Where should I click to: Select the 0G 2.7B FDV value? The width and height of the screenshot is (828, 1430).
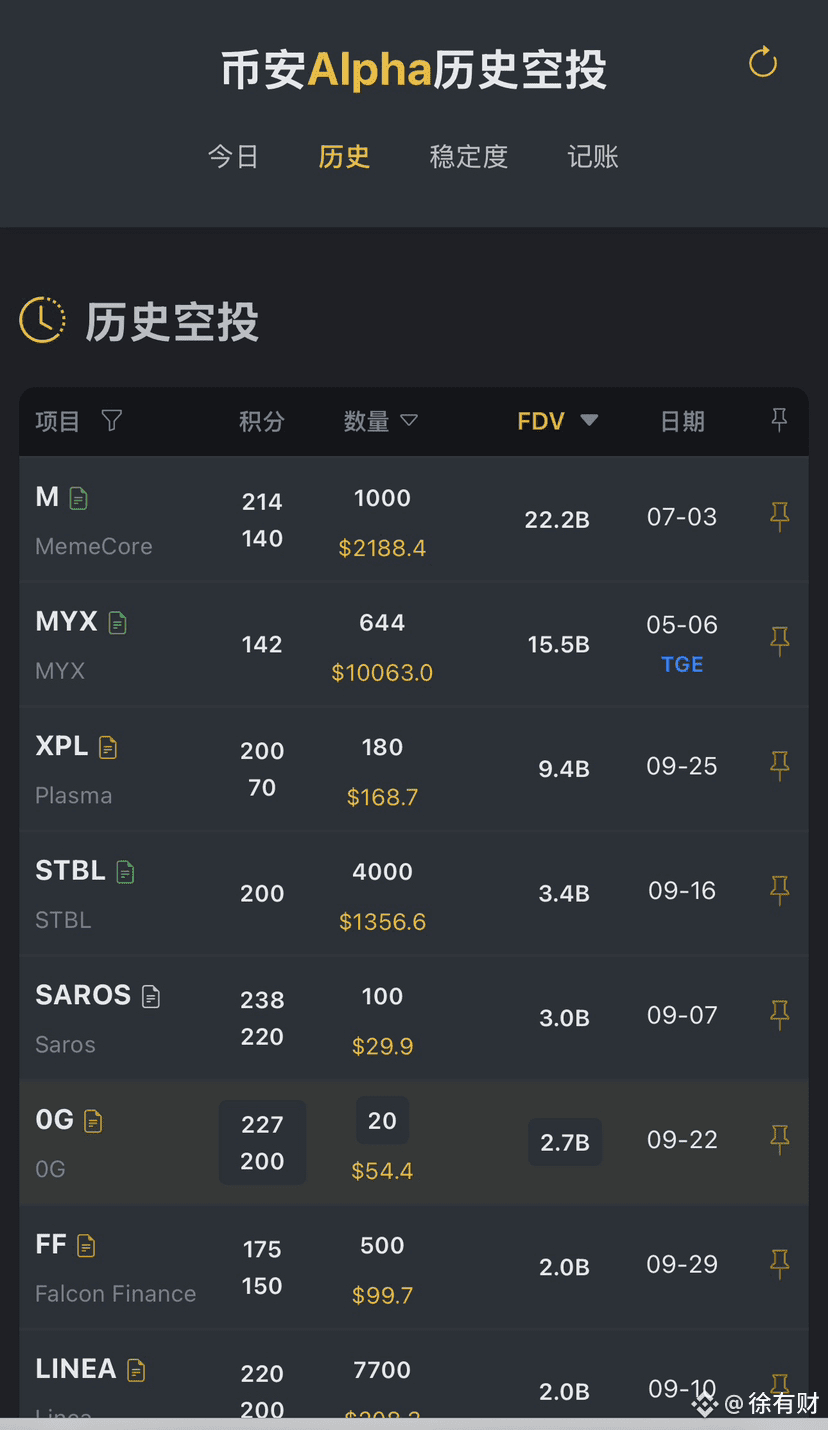click(x=565, y=1142)
